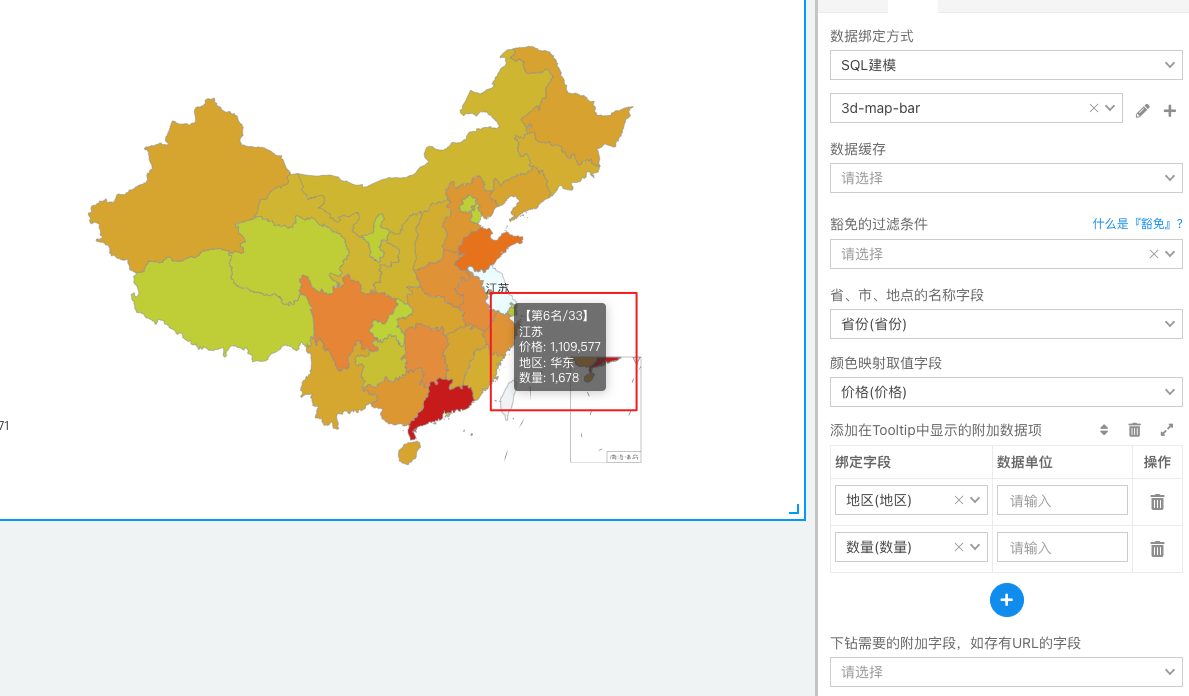Image resolution: width=1189 pixels, height=696 pixels.
Task: Click the data unit input for 地区 row
Action: pos(1062,501)
